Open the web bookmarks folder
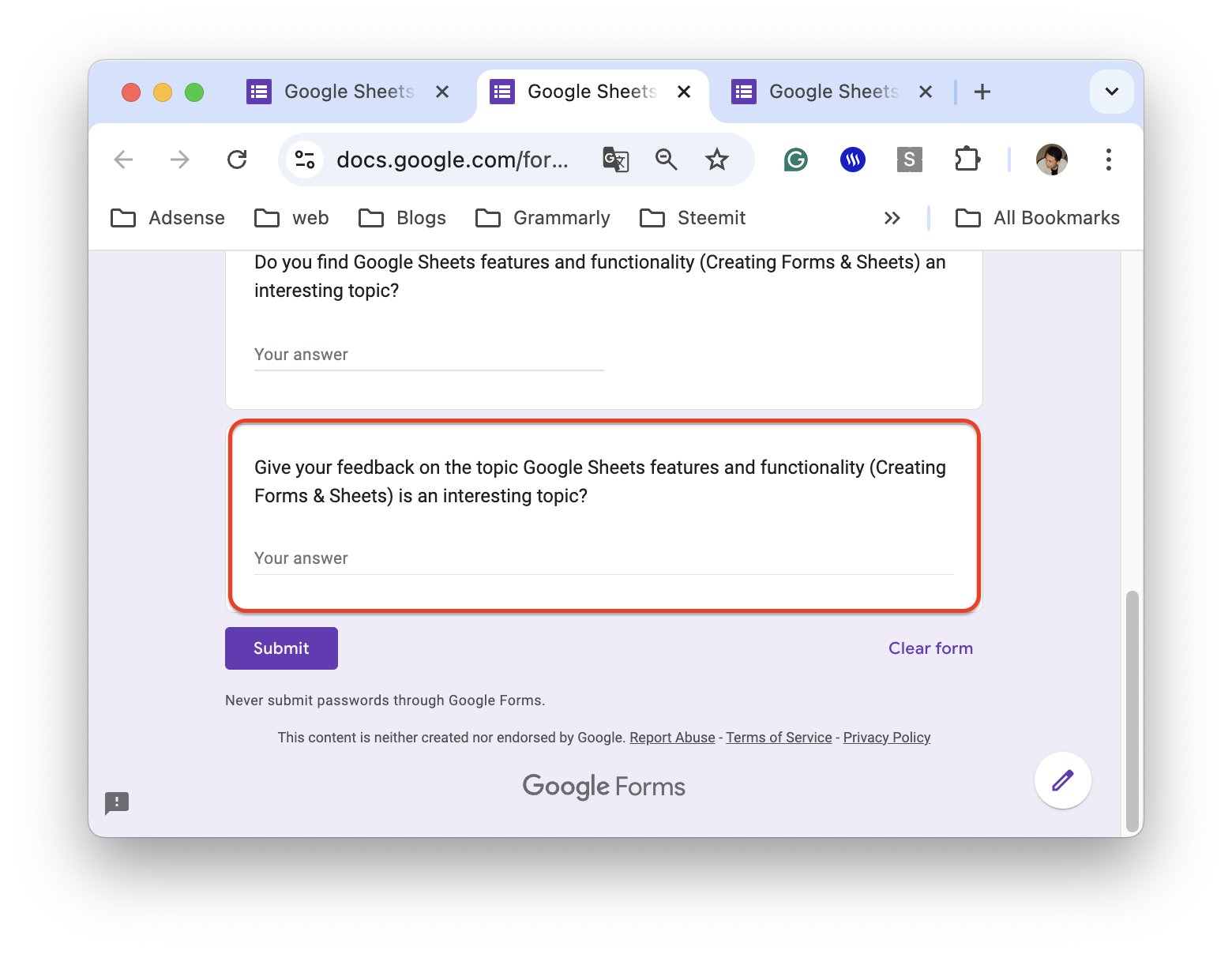Viewport: 1232px width, 954px height. coord(291,218)
